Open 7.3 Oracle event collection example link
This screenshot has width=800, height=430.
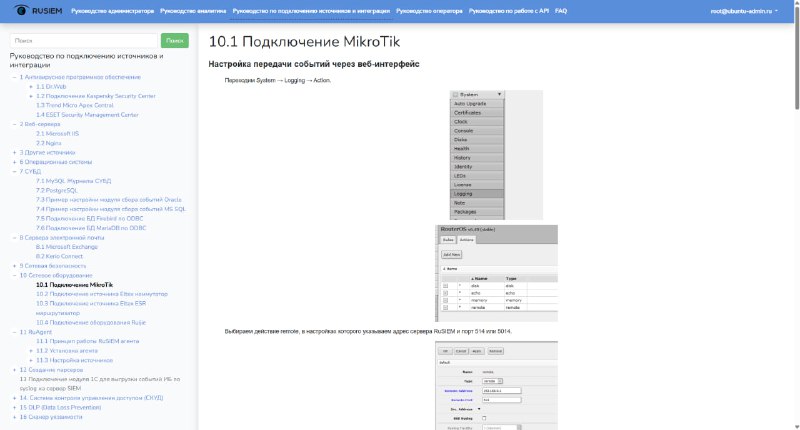tap(109, 199)
